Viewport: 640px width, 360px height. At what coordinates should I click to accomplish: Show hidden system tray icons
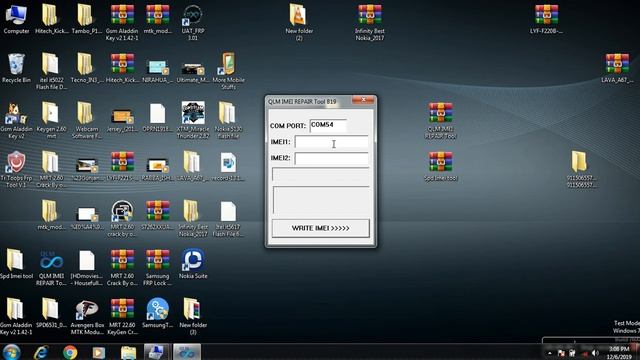[549, 353]
